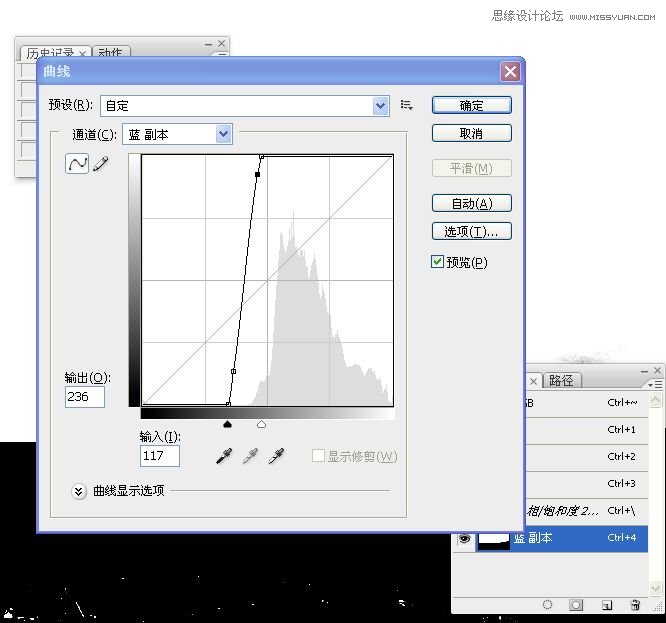Pick the white point eyedropper
Viewport: 666px width, 623px height.
pyautogui.click(x=276, y=456)
